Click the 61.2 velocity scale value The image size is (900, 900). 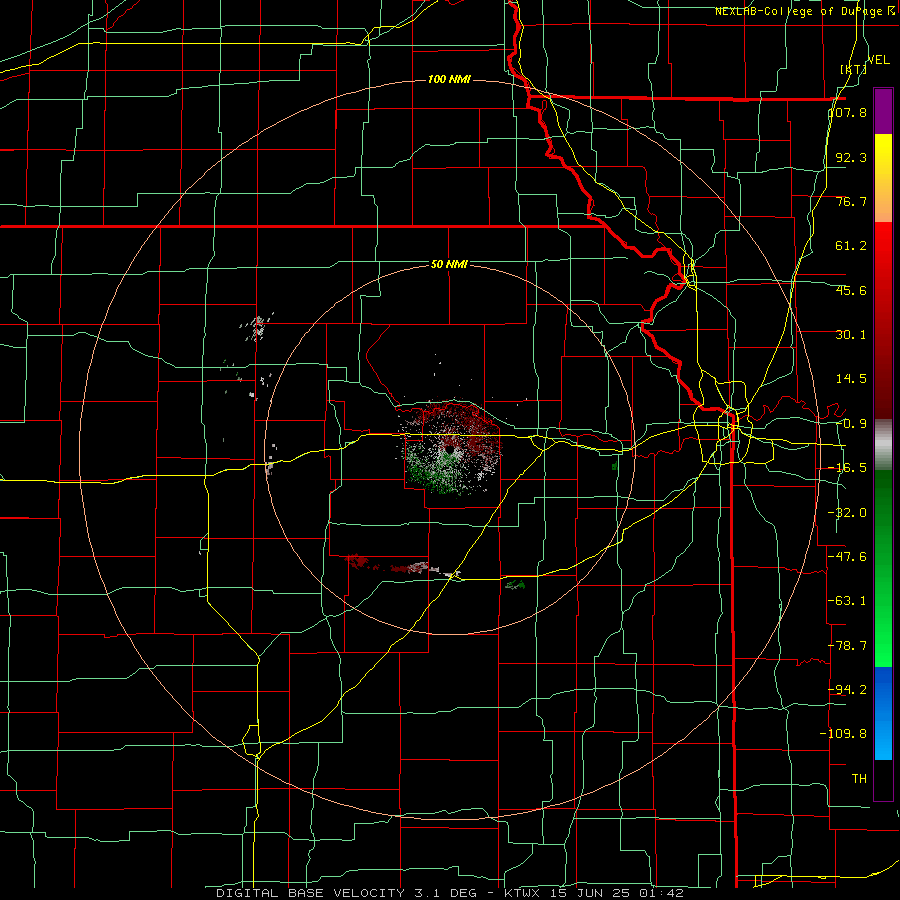tap(851, 246)
